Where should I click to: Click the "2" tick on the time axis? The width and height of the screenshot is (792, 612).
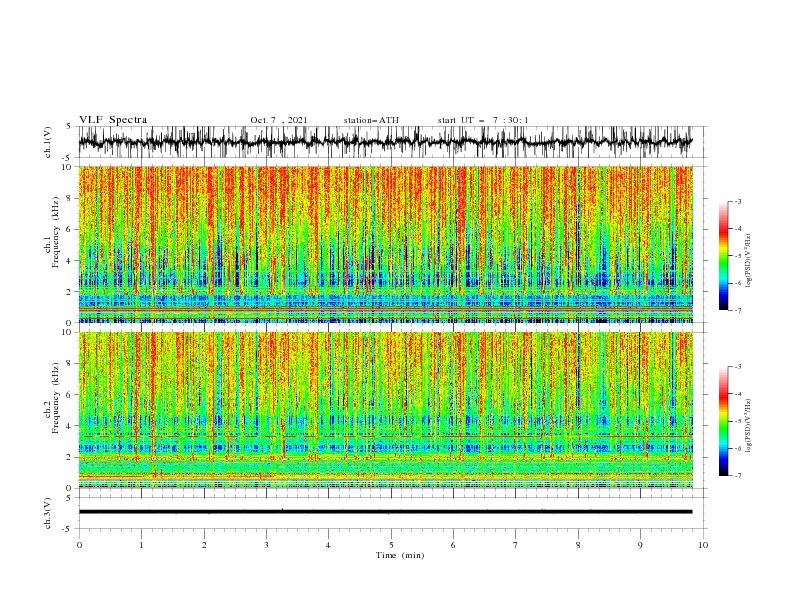coord(204,545)
